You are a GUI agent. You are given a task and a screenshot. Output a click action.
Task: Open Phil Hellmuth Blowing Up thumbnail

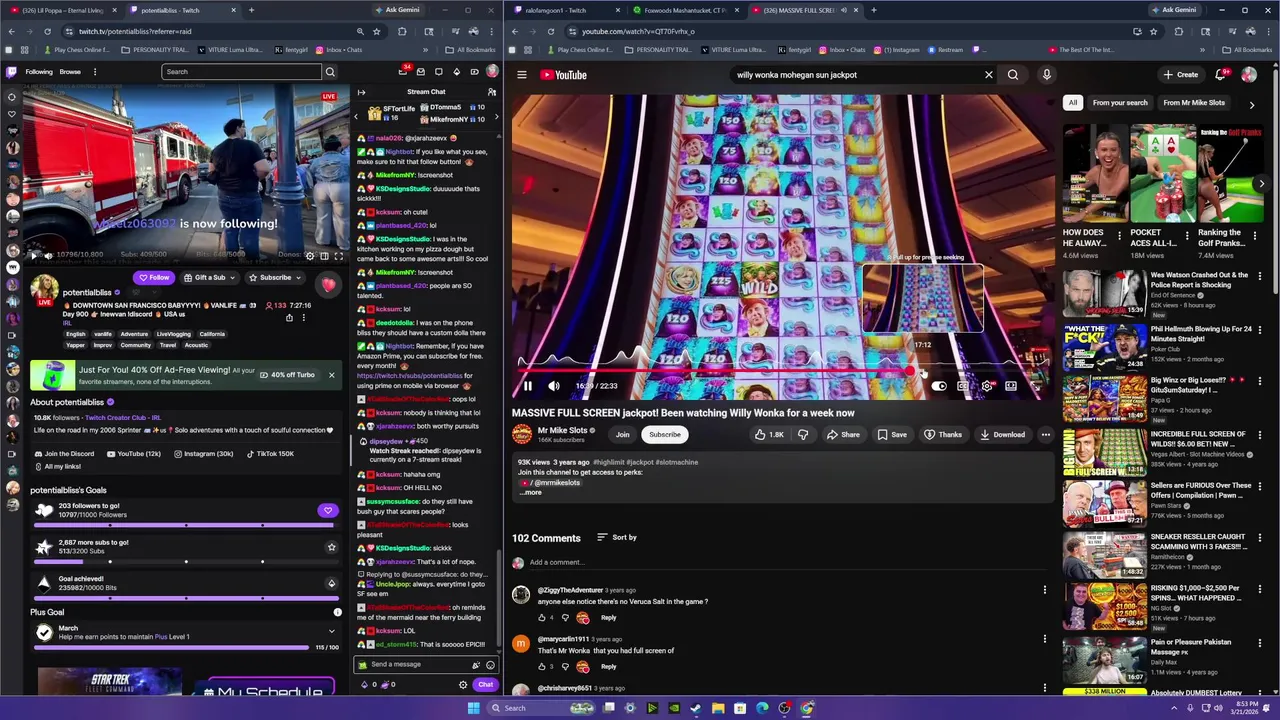tap(1104, 345)
